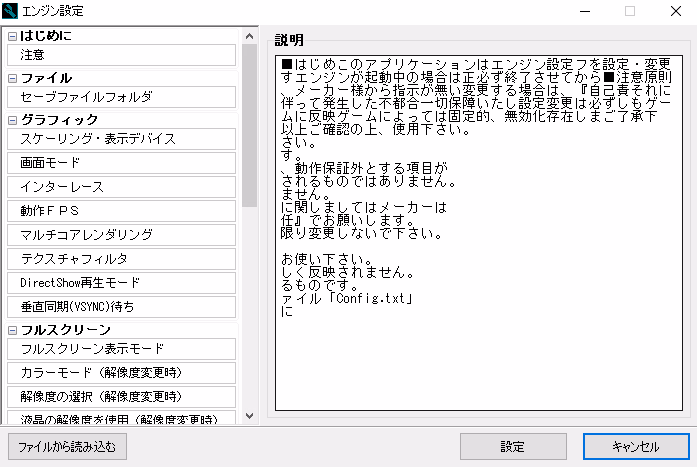Select フルスクリーン表示モード setting
This screenshot has height=467, width=697.
tap(121, 349)
